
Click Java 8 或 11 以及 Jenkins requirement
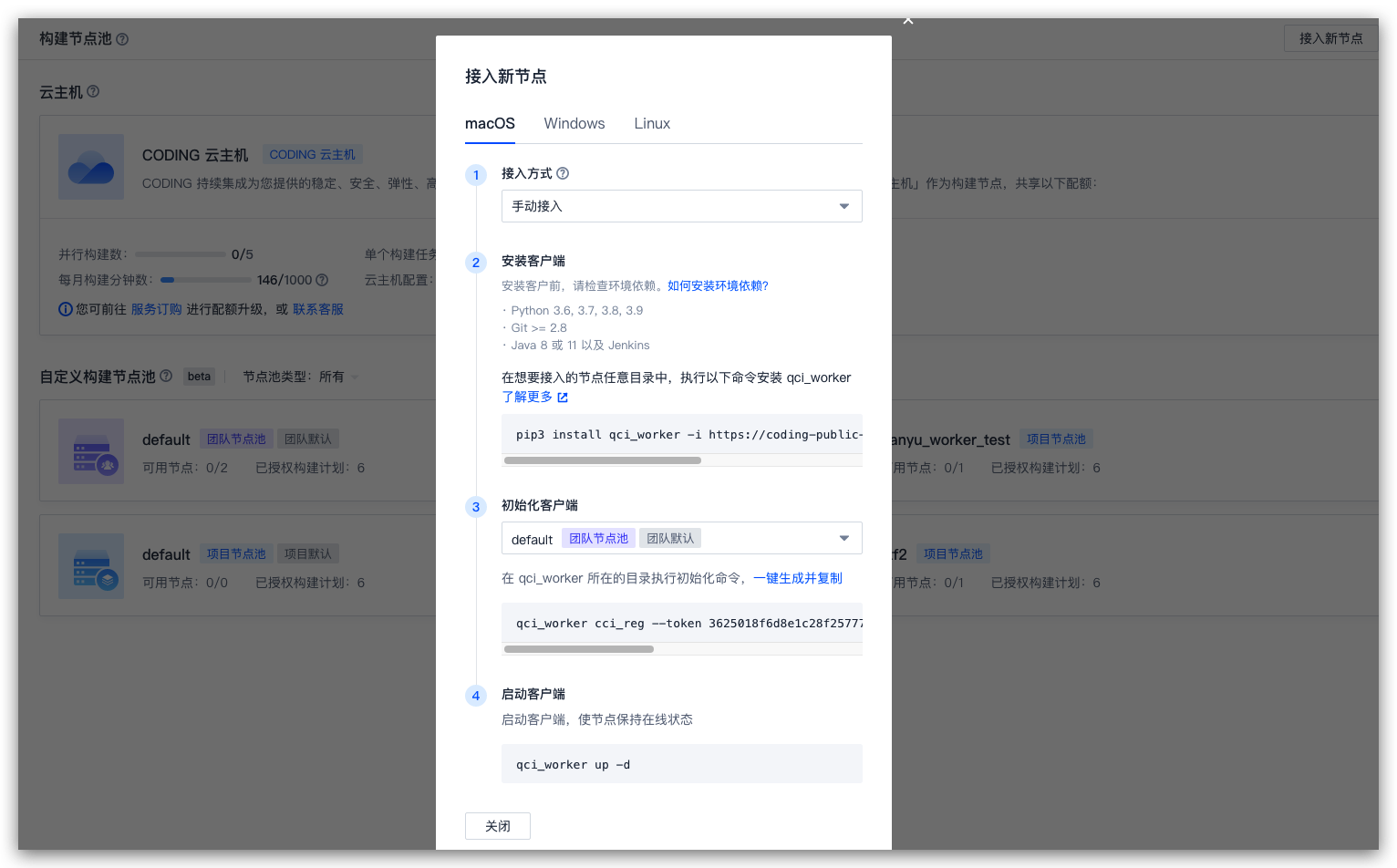coord(581,345)
